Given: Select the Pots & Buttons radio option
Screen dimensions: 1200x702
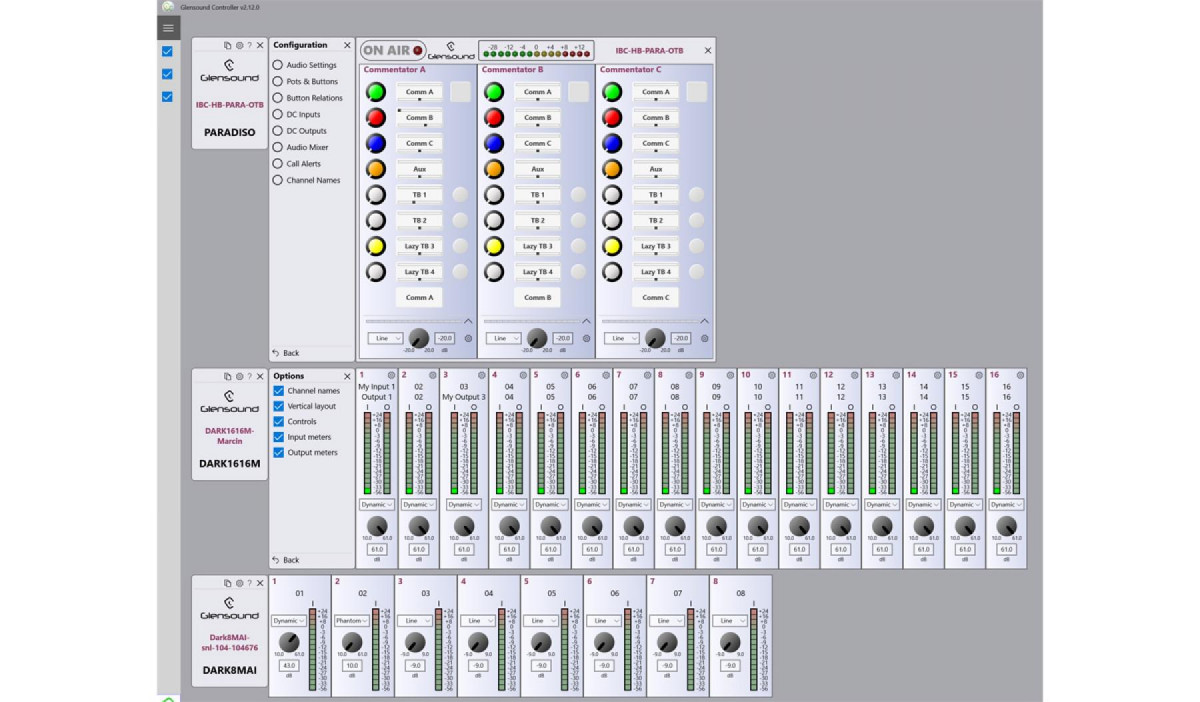Looking at the screenshot, I should tap(278, 82).
